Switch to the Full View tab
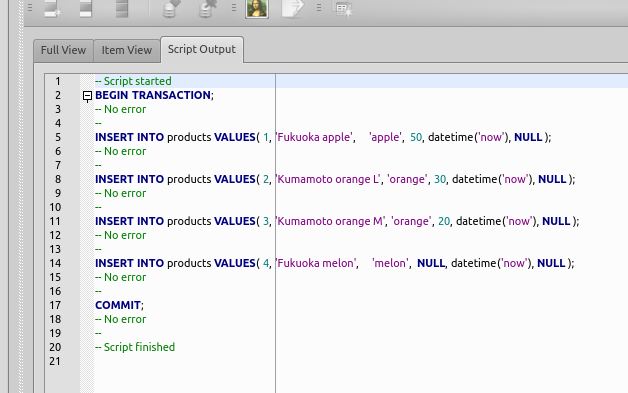Image resolution: width=628 pixels, height=393 pixels. pyautogui.click(x=63, y=50)
